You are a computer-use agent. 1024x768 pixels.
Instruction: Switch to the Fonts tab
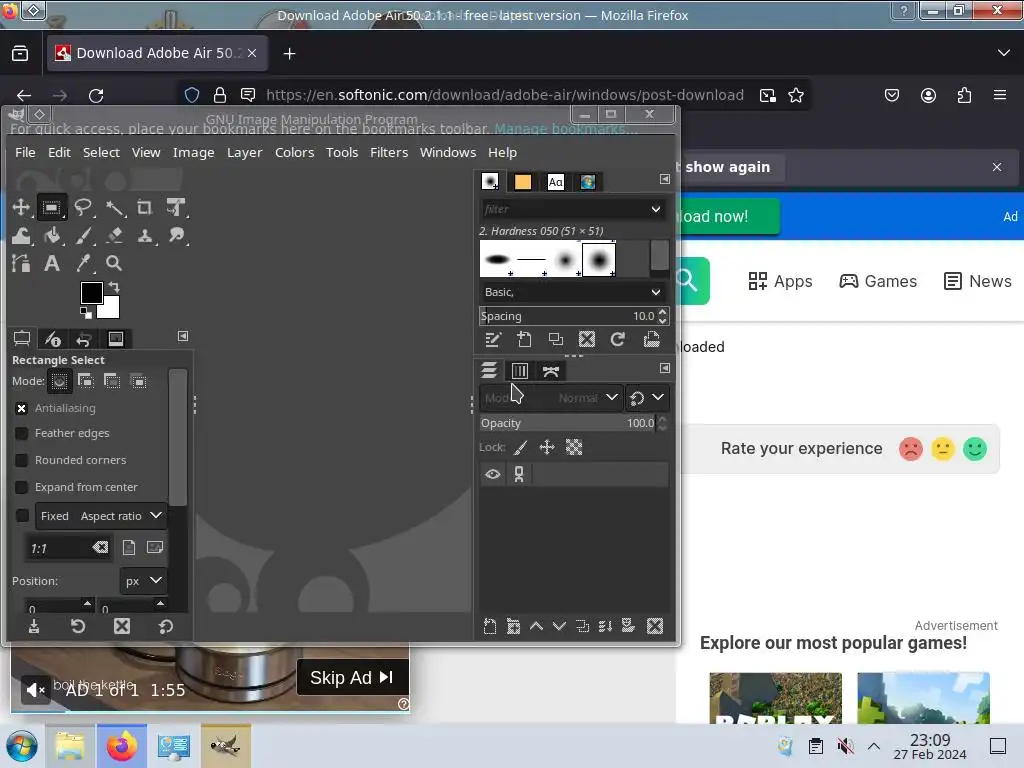[555, 182]
